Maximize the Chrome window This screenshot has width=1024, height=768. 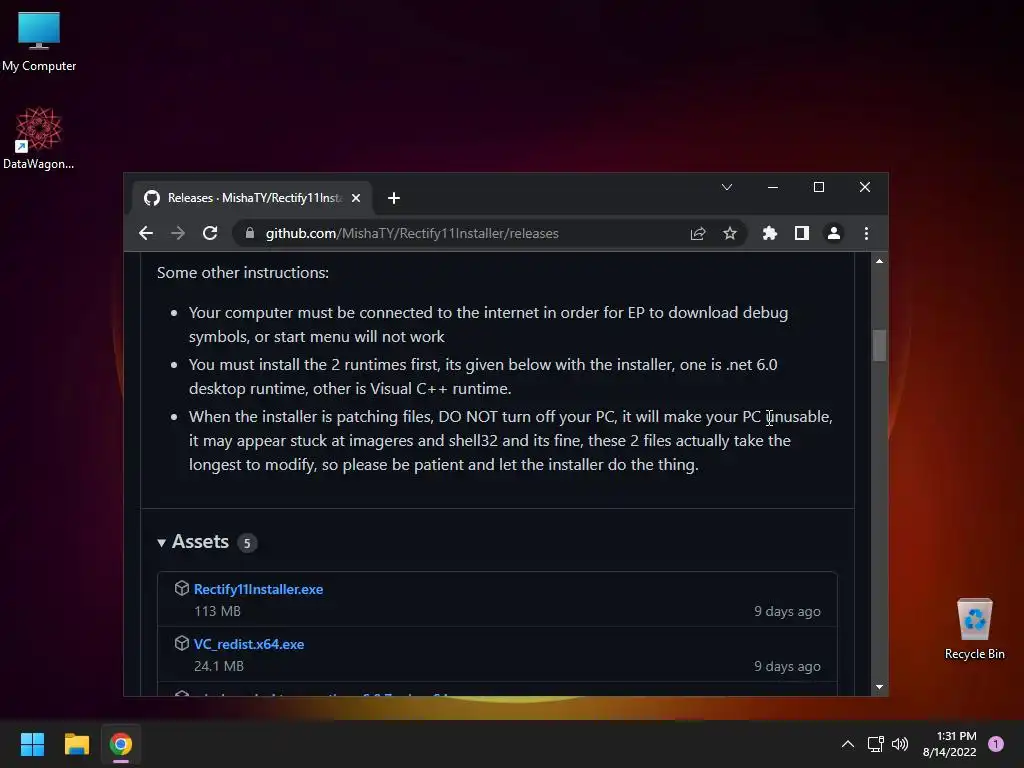click(x=819, y=187)
